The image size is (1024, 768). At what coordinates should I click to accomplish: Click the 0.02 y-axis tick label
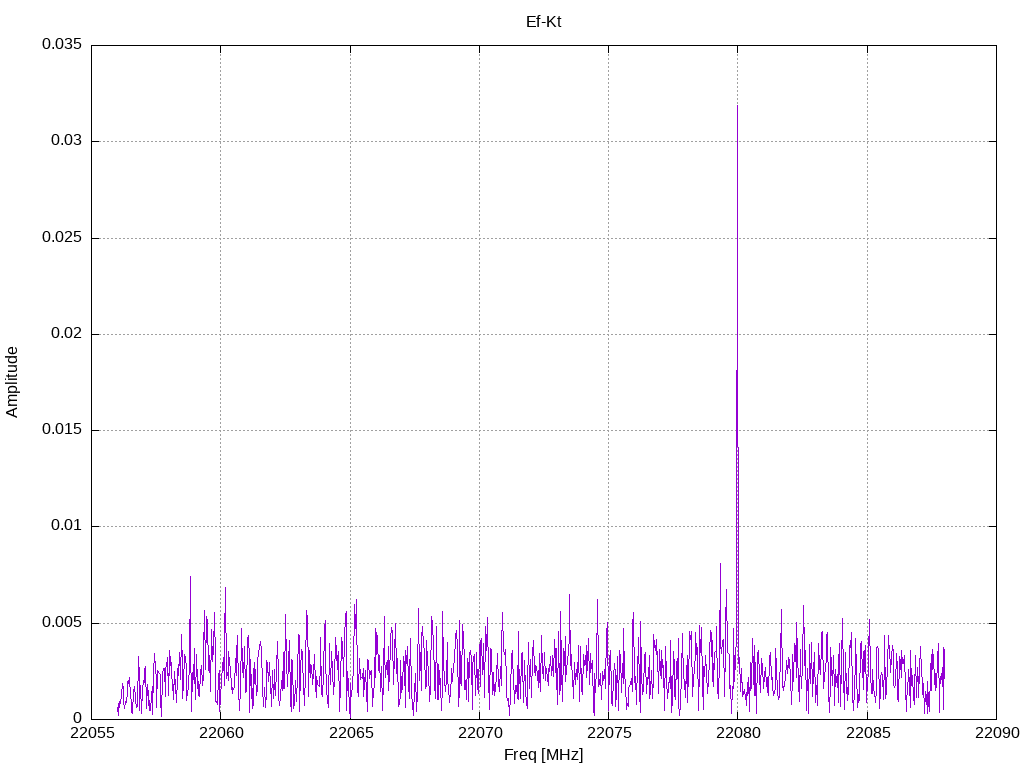click(x=65, y=334)
